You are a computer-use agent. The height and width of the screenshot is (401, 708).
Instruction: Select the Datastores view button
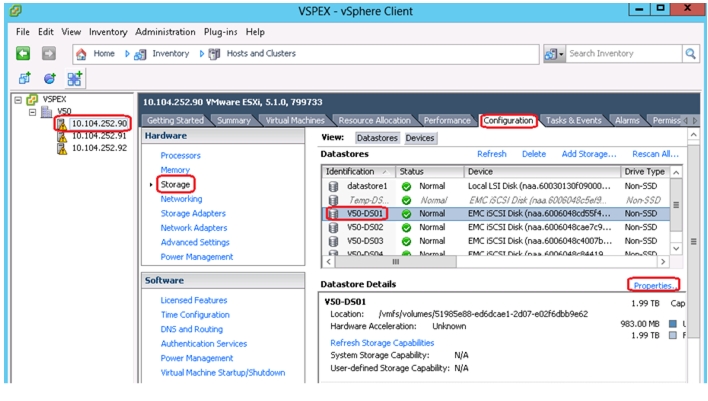(x=377, y=138)
